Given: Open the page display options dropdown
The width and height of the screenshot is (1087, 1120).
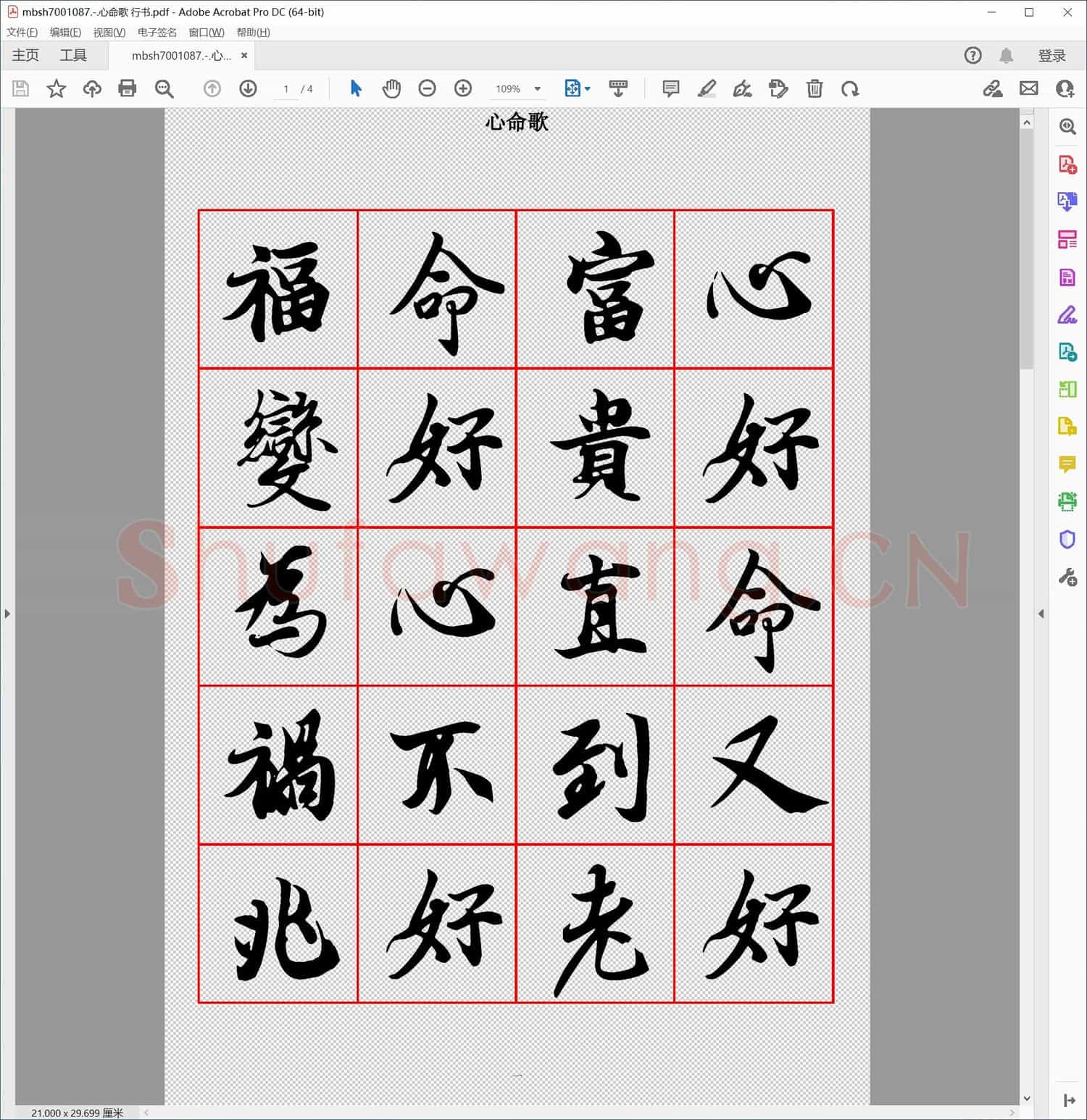Looking at the screenshot, I should tap(586, 88).
